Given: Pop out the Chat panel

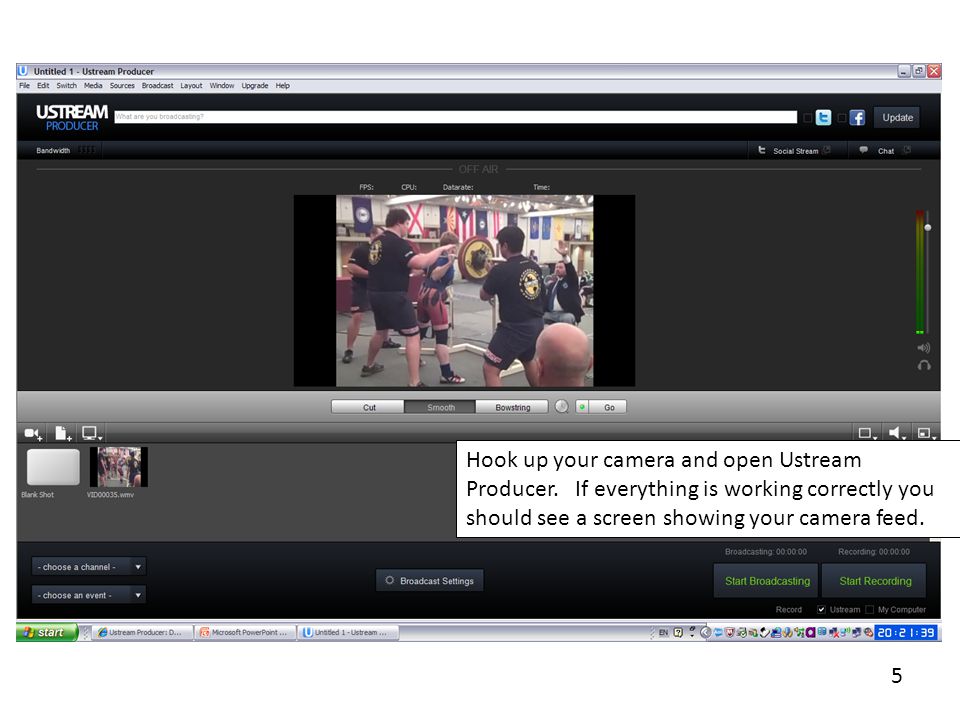Looking at the screenshot, I should [x=907, y=150].
